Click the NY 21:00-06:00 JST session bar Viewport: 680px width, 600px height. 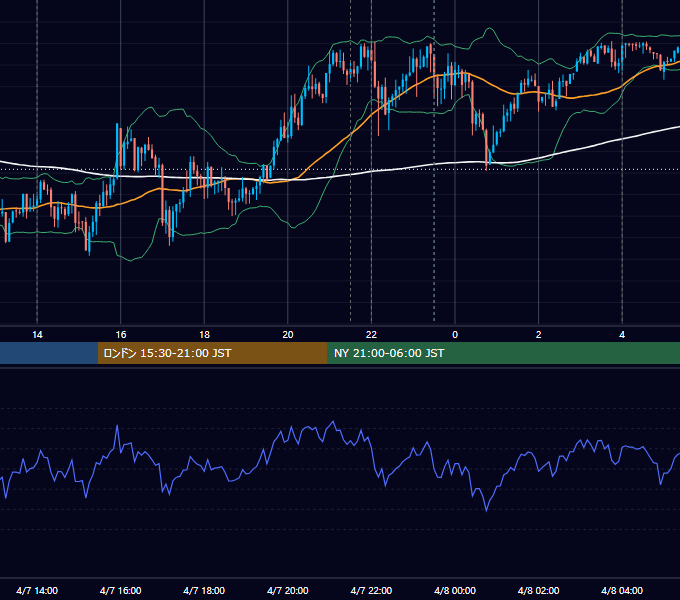(503, 353)
